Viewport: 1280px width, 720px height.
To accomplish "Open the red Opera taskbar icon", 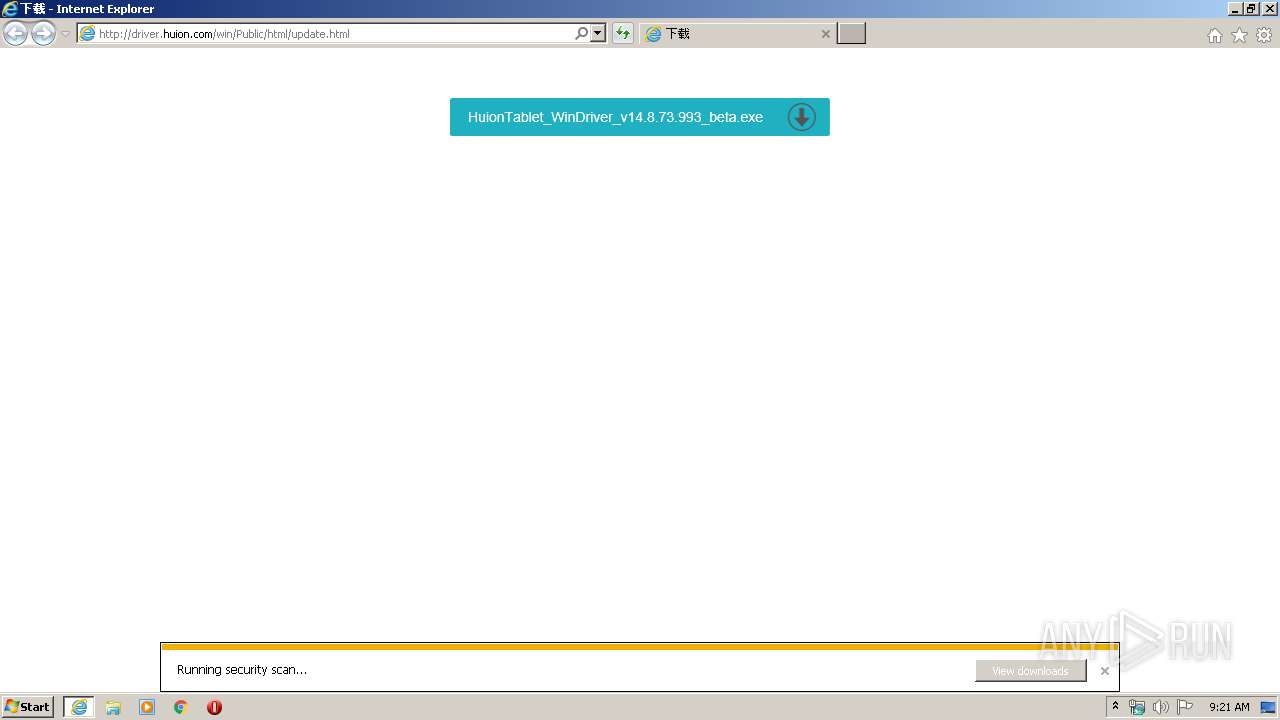I will (214, 707).
